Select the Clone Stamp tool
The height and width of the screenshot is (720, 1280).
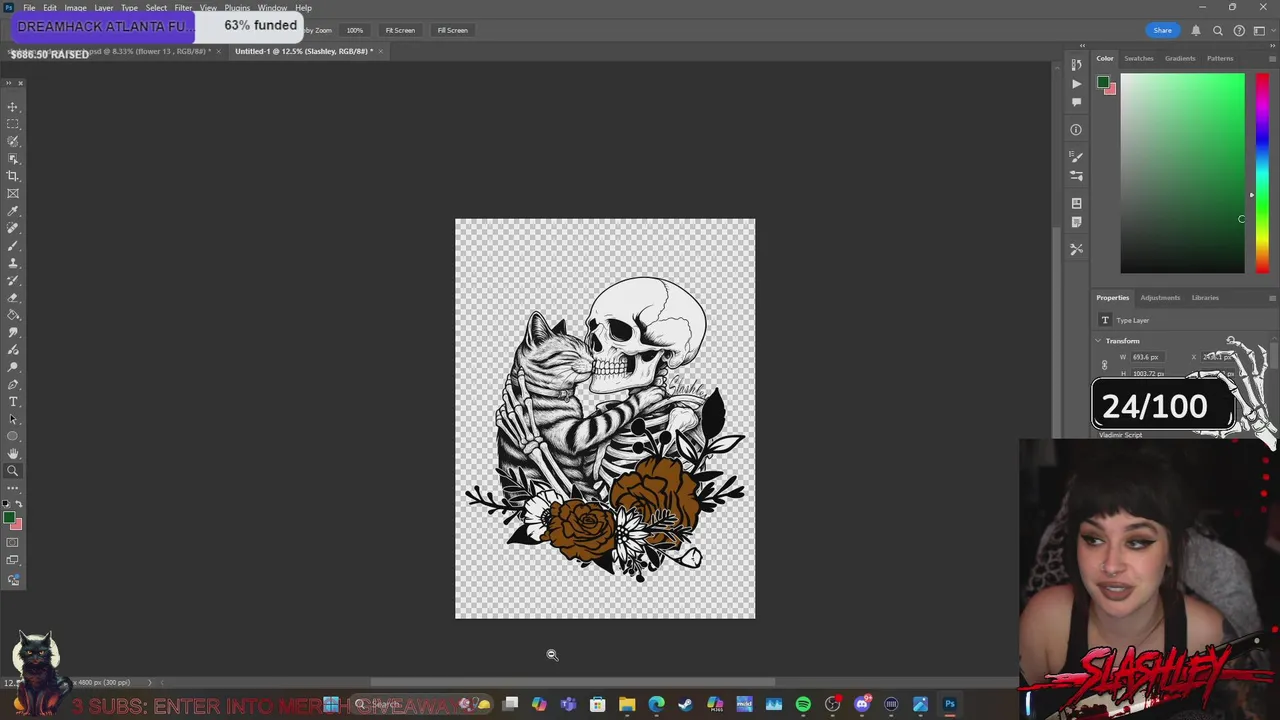(13, 263)
